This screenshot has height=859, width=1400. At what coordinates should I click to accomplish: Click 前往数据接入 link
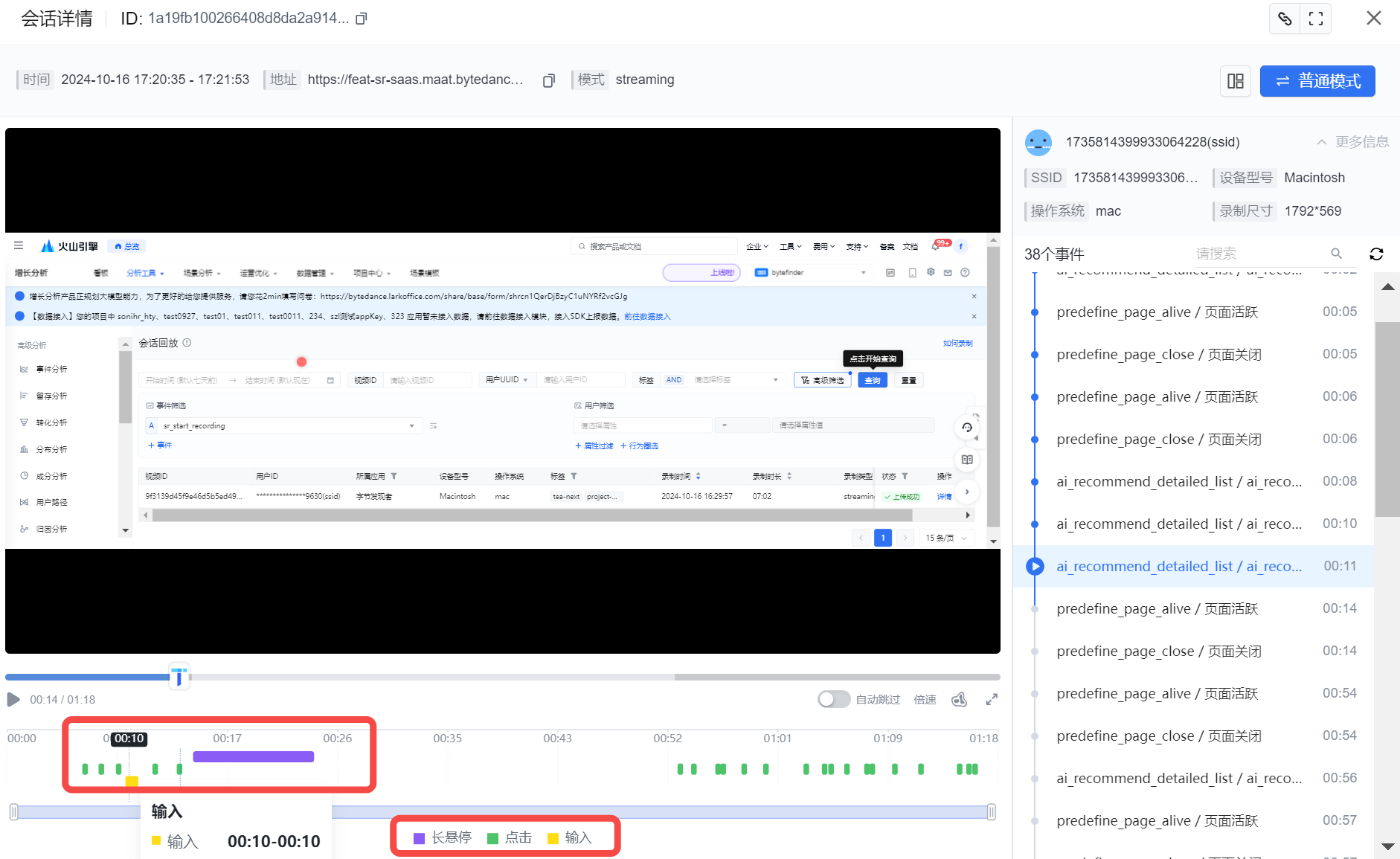(x=647, y=317)
